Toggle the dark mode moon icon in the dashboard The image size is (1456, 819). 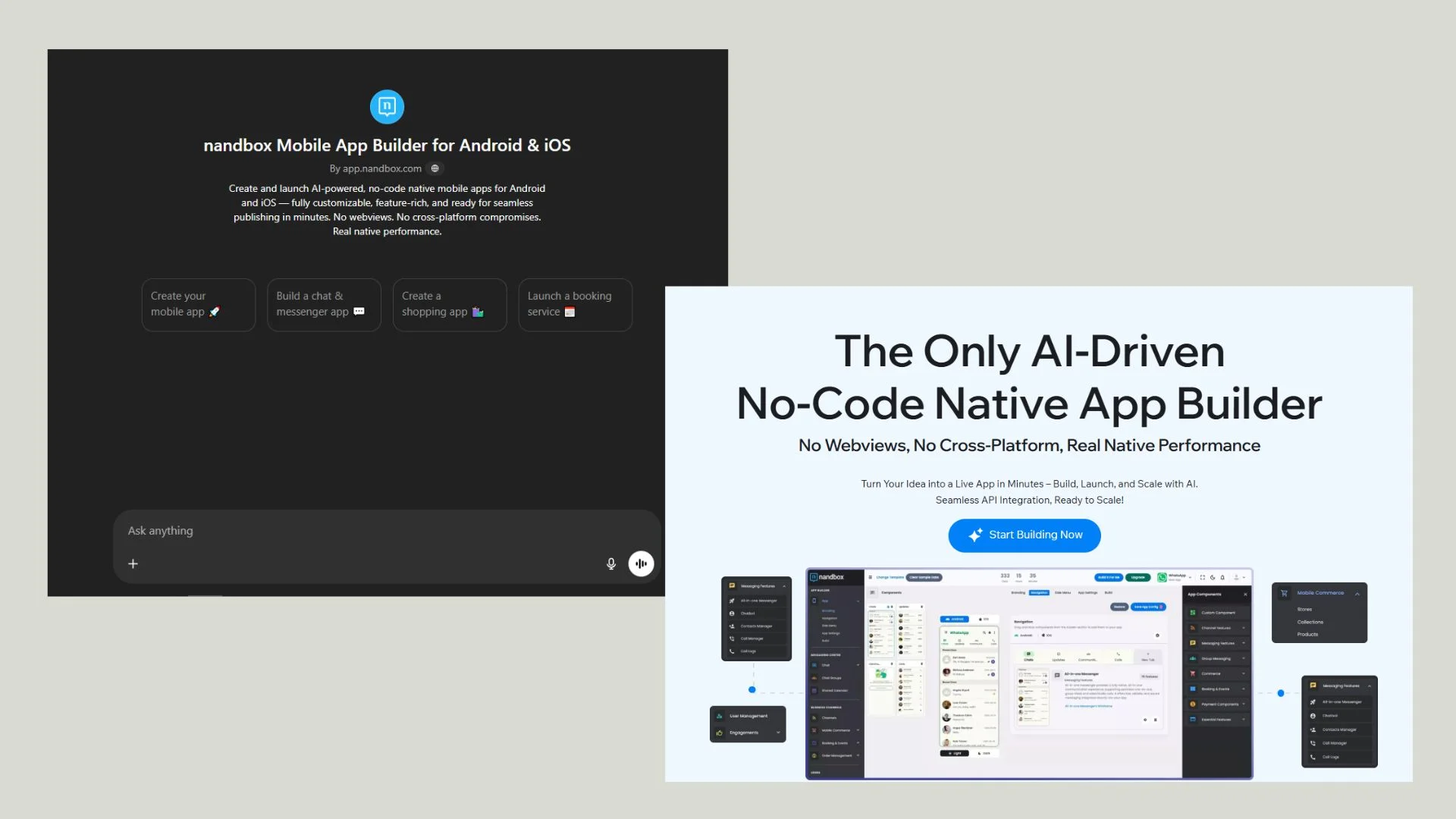(1213, 577)
